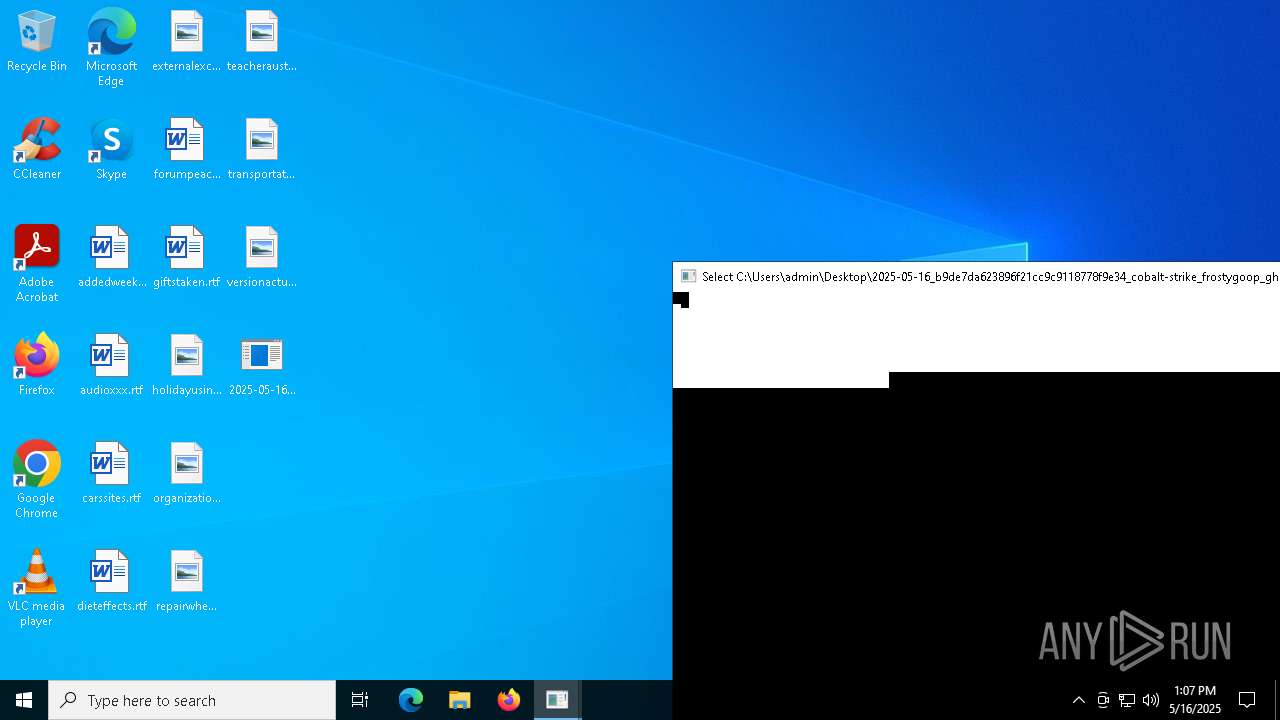
Task: Select the dieteffects.rtf document icon
Action: click(x=111, y=582)
